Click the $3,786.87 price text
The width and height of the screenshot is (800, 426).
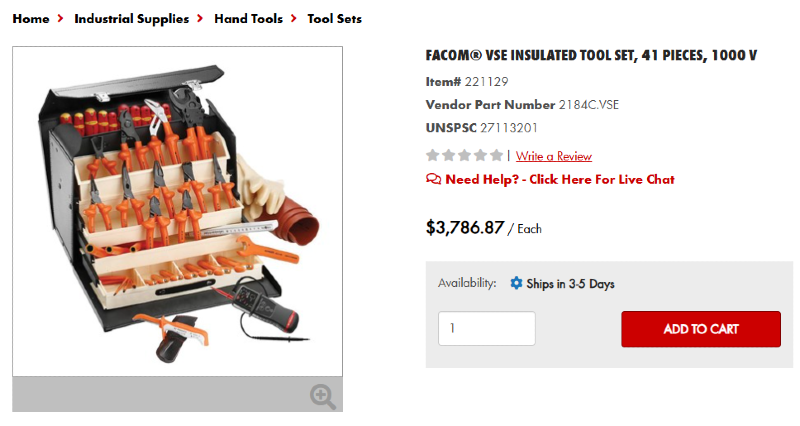coord(465,227)
